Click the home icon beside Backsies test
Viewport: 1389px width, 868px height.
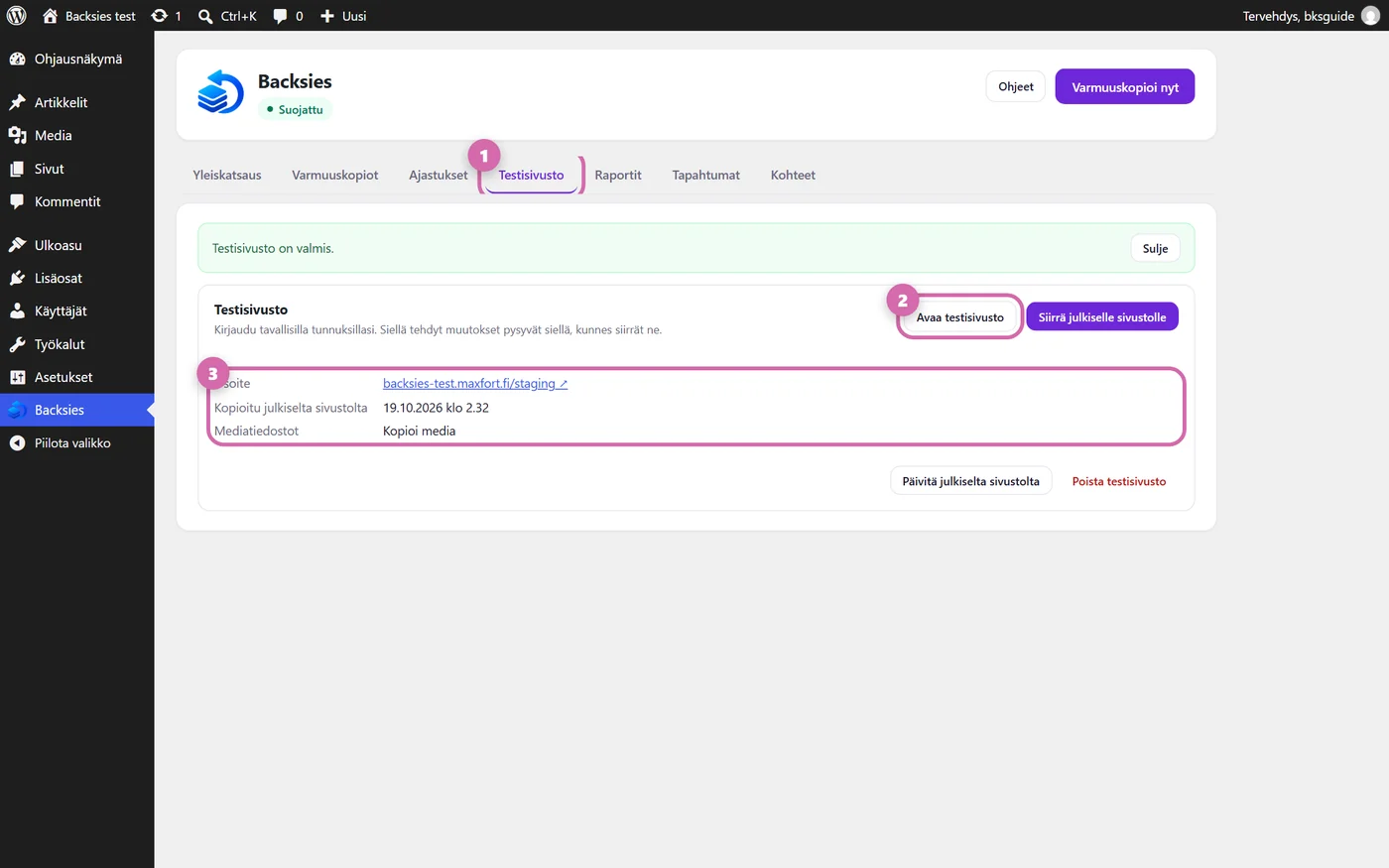coord(50,16)
